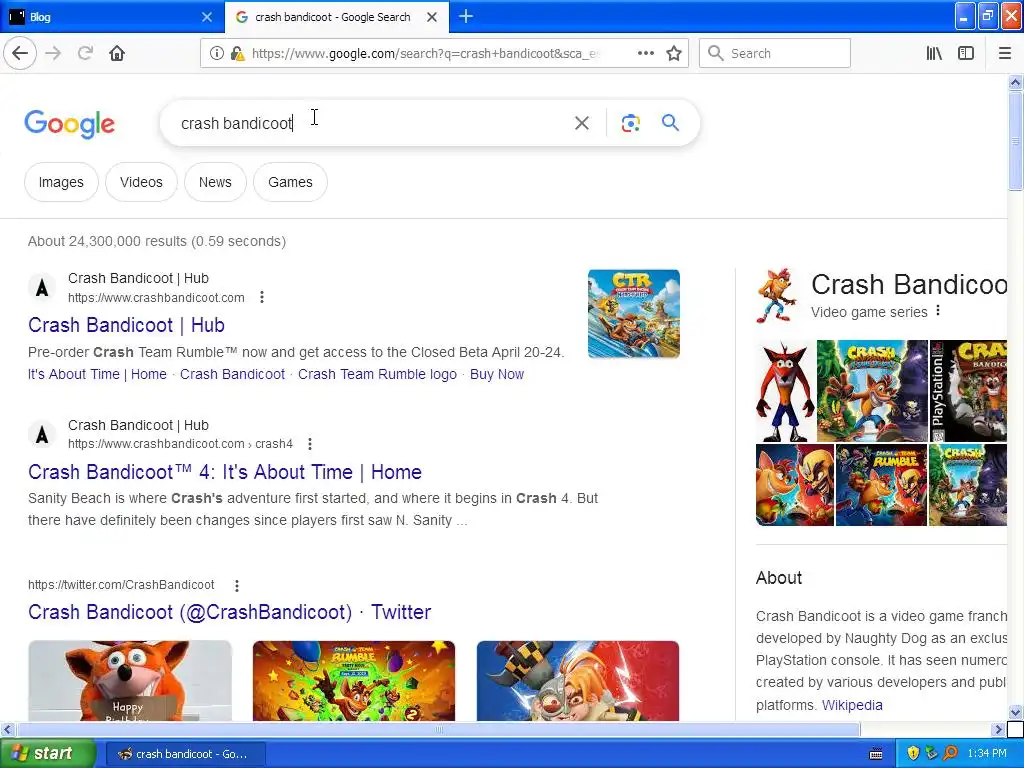Click in the Google search query field
Image resolution: width=1024 pixels, height=768 pixels.
point(372,123)
